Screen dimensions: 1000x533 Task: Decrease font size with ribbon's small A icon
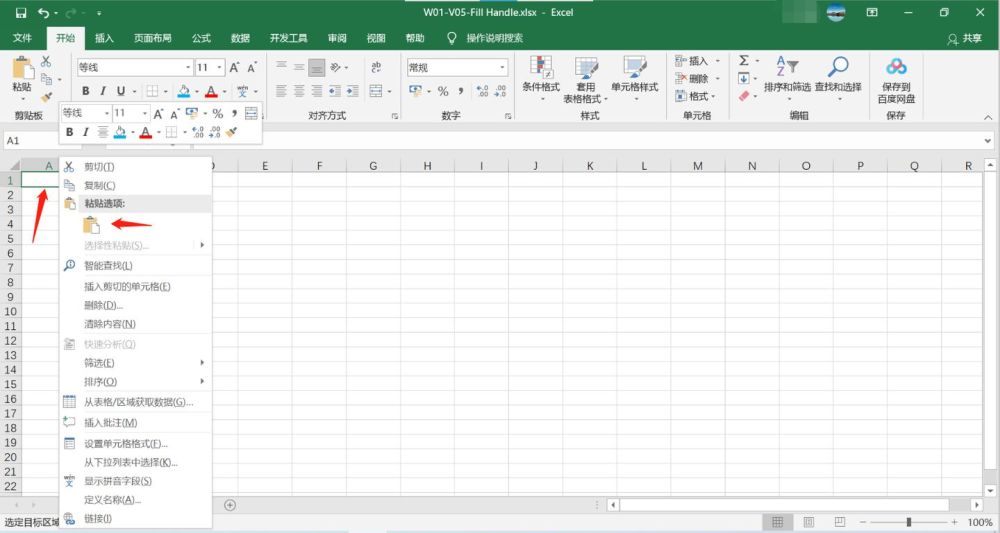[252, 68]
